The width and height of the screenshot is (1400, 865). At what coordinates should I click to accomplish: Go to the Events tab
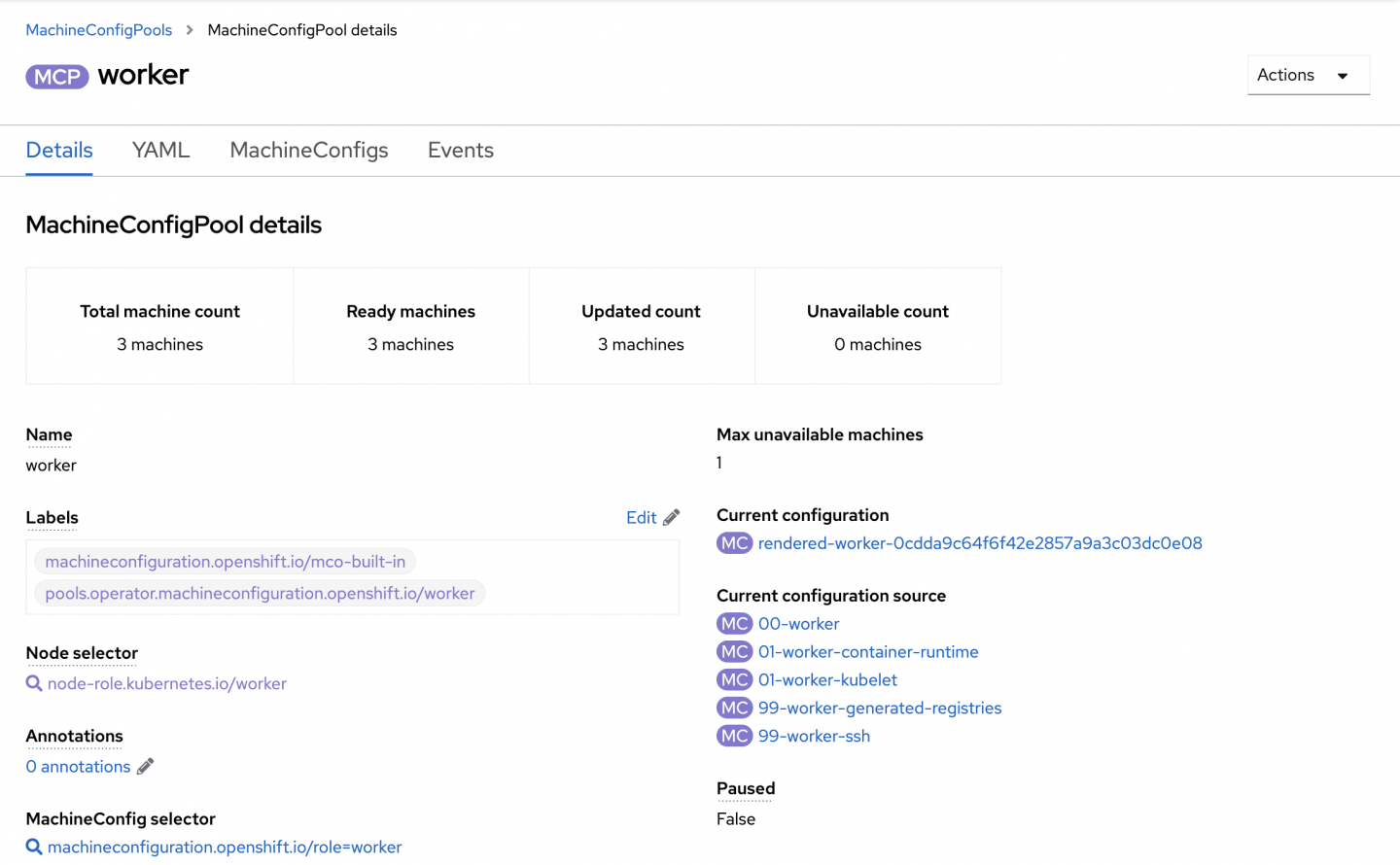click(x=461, y=151)
